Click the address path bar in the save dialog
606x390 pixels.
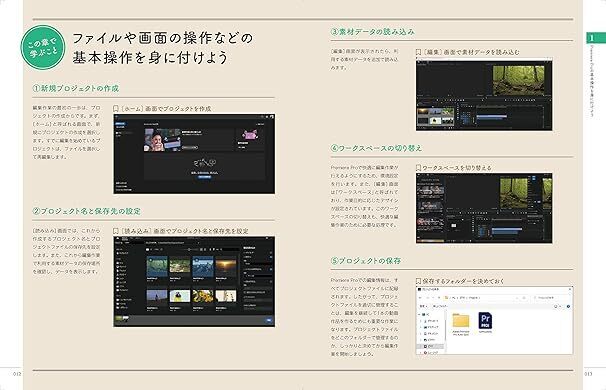pyautogui.click(x=485, y=298)
